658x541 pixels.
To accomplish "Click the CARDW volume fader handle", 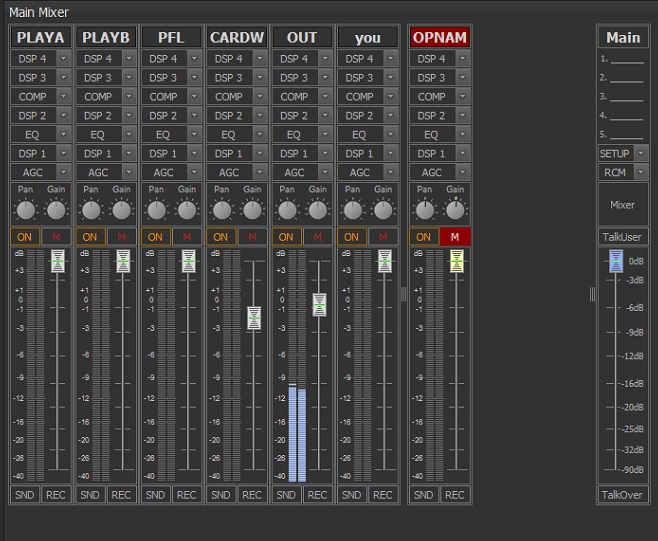I will (x=254, y=318).
